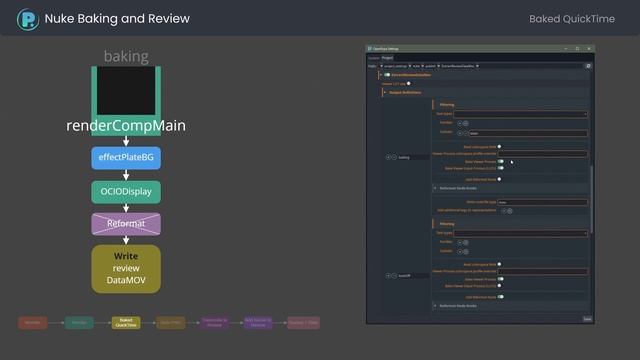Open breadcrumb arrow after ExtractReviewDataMov path
This screenshot has width=640, height=360.
477,66
